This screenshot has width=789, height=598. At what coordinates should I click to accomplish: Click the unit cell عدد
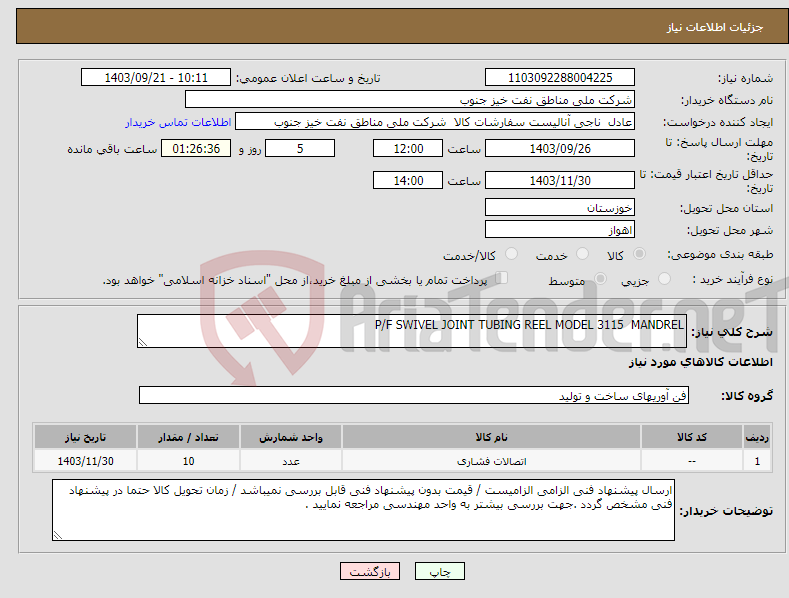point(291,461)
